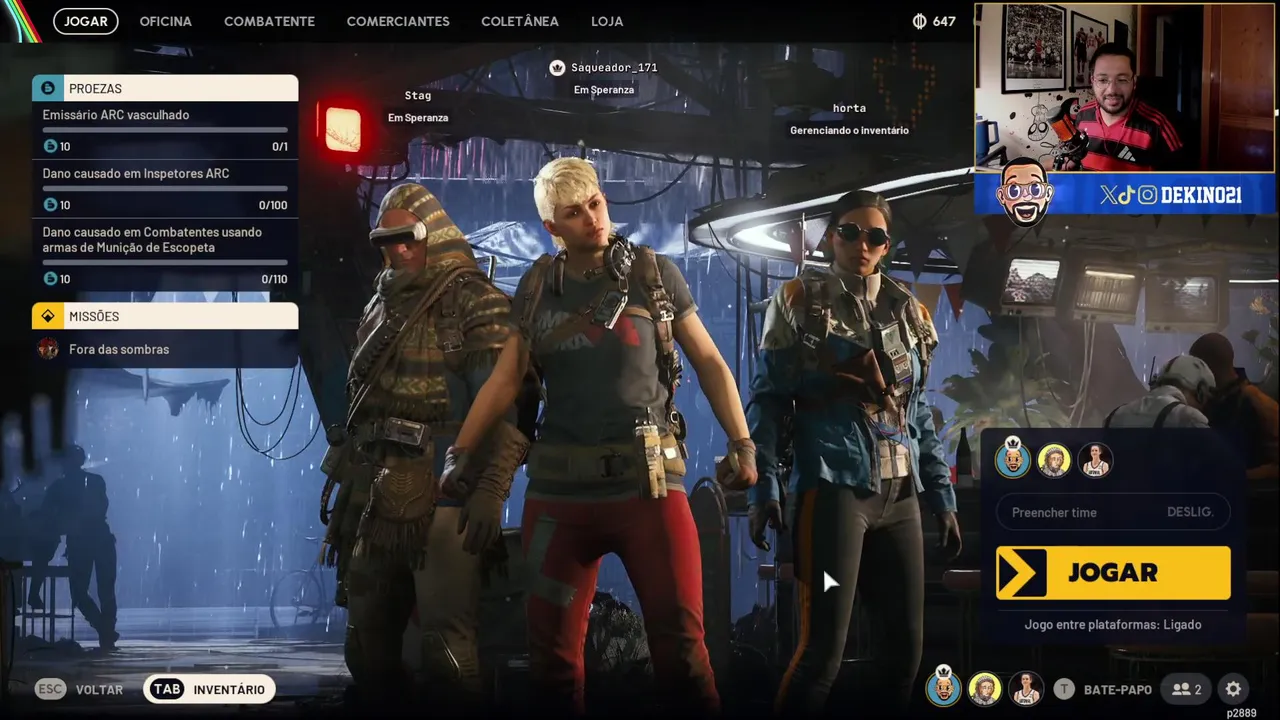Image resolution: width=1280 pixels, height=720 pixels.
Task: Toggle Preencher time setting
Action: (1113, 512)
